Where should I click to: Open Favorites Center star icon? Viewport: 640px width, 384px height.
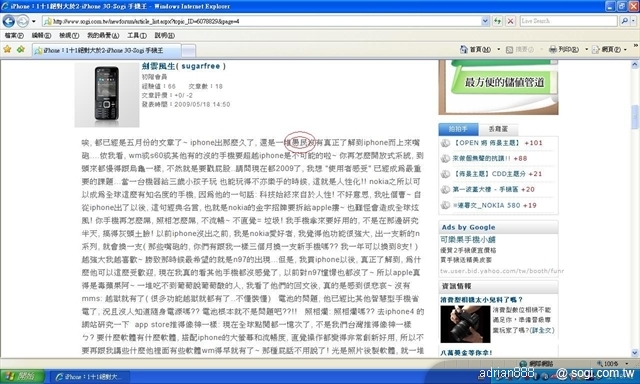(7, 49)
